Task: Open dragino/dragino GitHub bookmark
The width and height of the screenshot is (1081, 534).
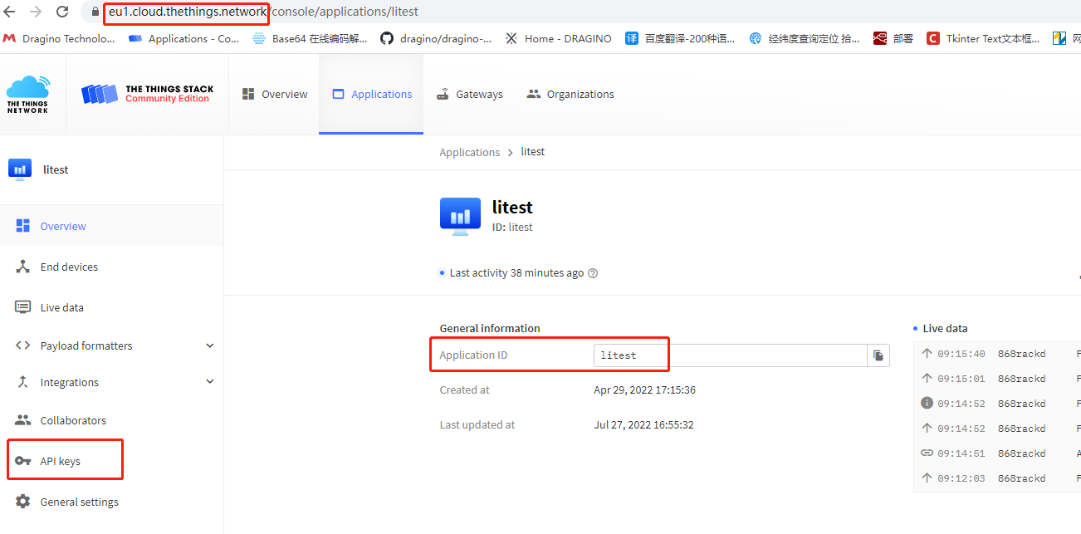Action: tap(436, 39)
